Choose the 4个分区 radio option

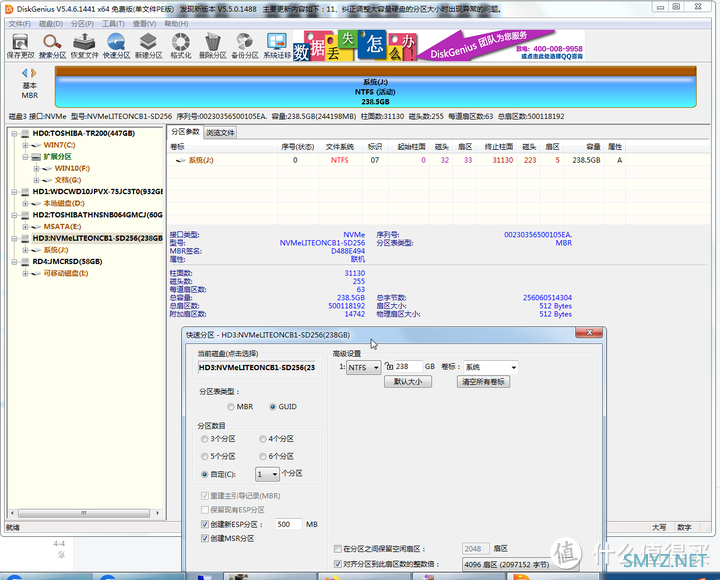263,439
